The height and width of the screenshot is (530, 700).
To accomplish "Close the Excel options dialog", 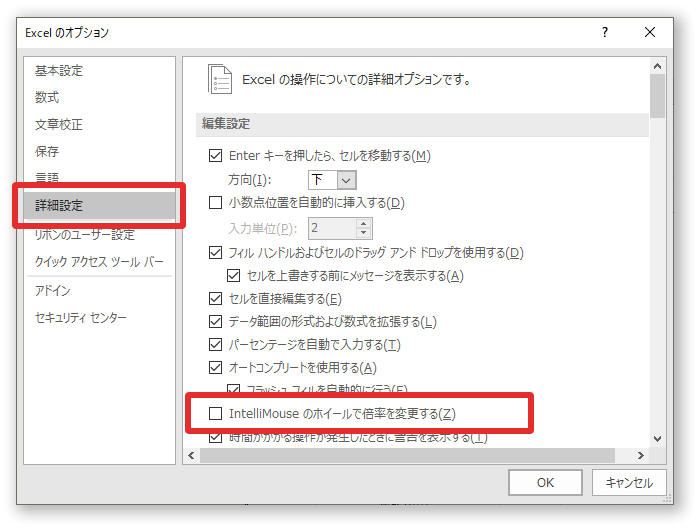I will [x=650, y=32].
